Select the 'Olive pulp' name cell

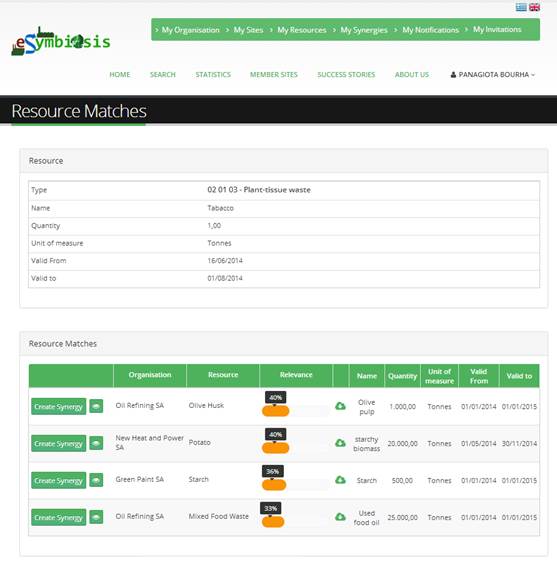point(366,407)
